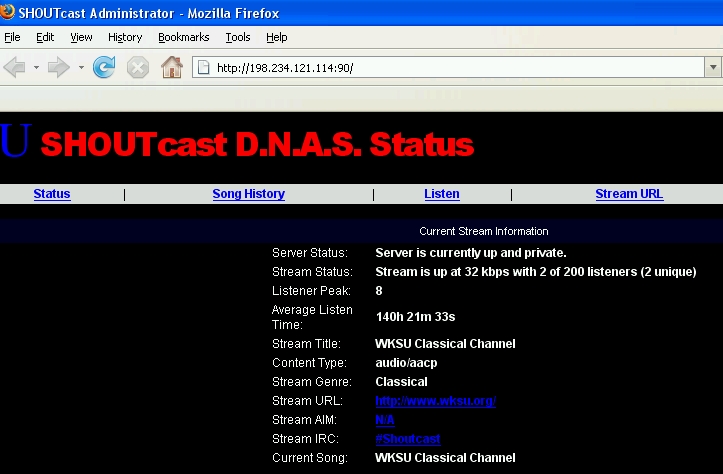
Task: Focus the address bar URL field
Action: 448,68
